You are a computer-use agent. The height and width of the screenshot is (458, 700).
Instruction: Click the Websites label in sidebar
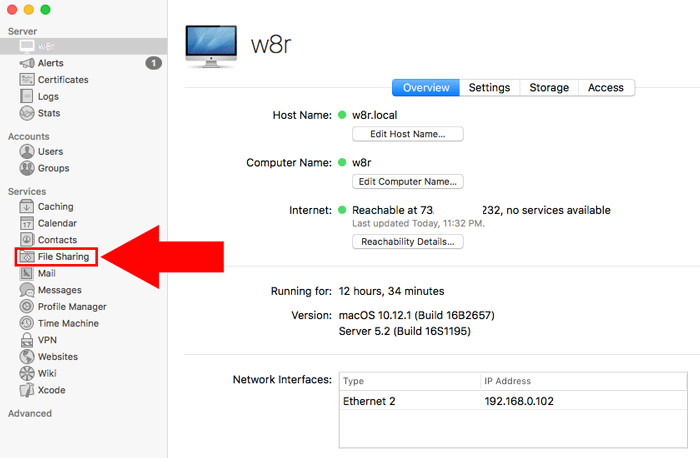click(x=58, y=357)
